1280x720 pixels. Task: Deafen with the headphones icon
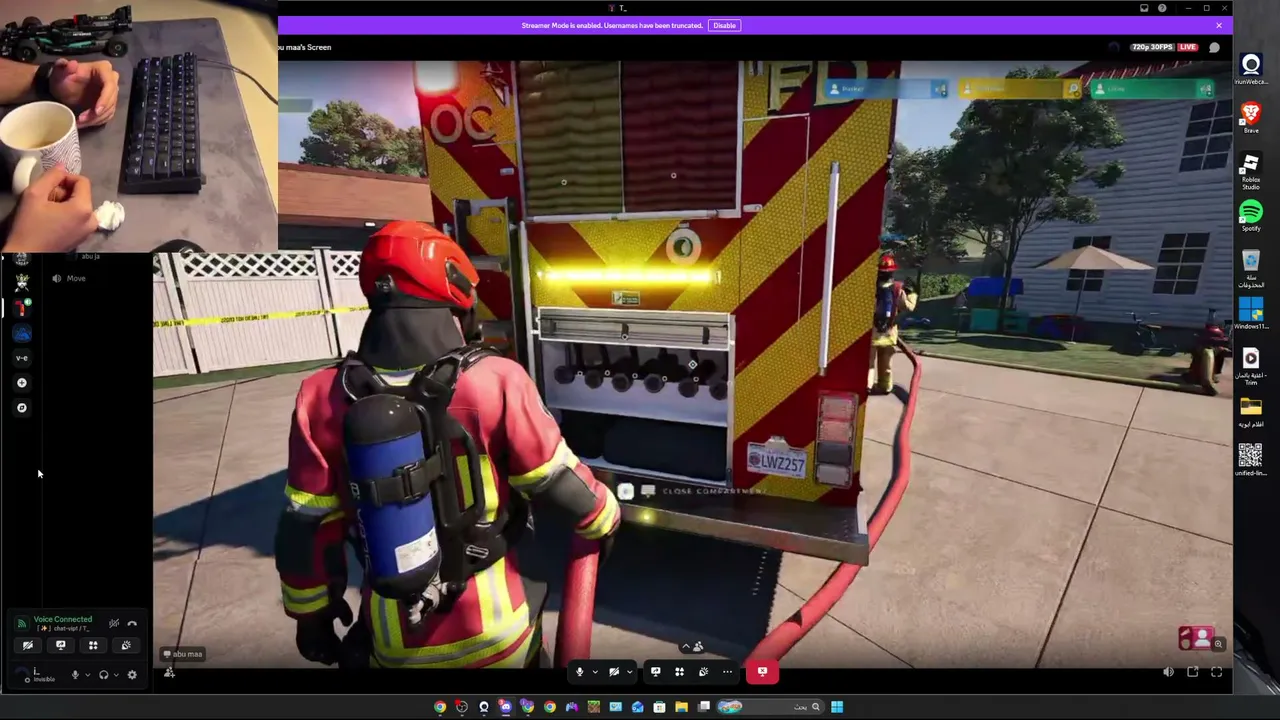click(x=103, y=675)
